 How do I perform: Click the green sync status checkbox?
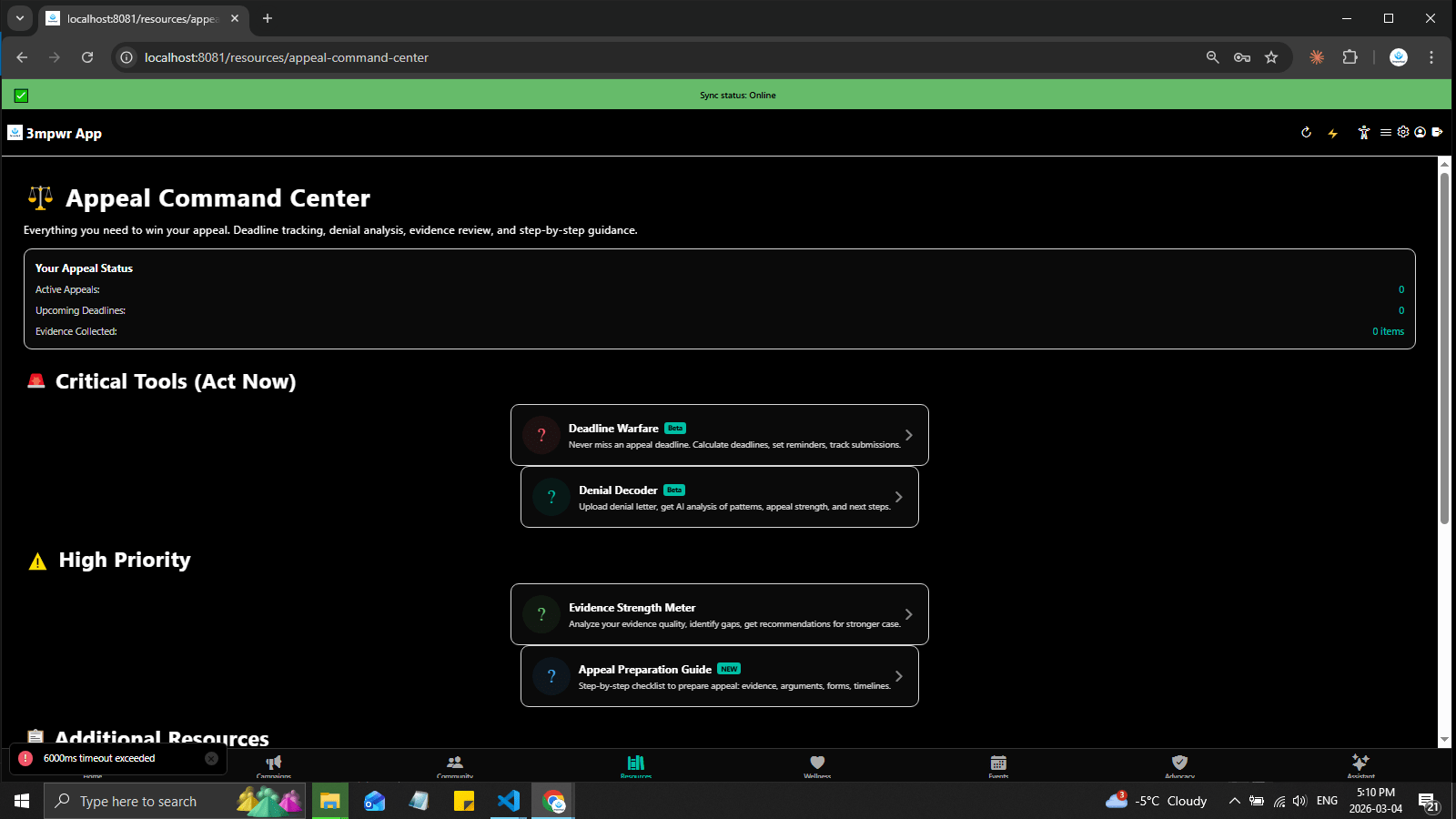20,95
